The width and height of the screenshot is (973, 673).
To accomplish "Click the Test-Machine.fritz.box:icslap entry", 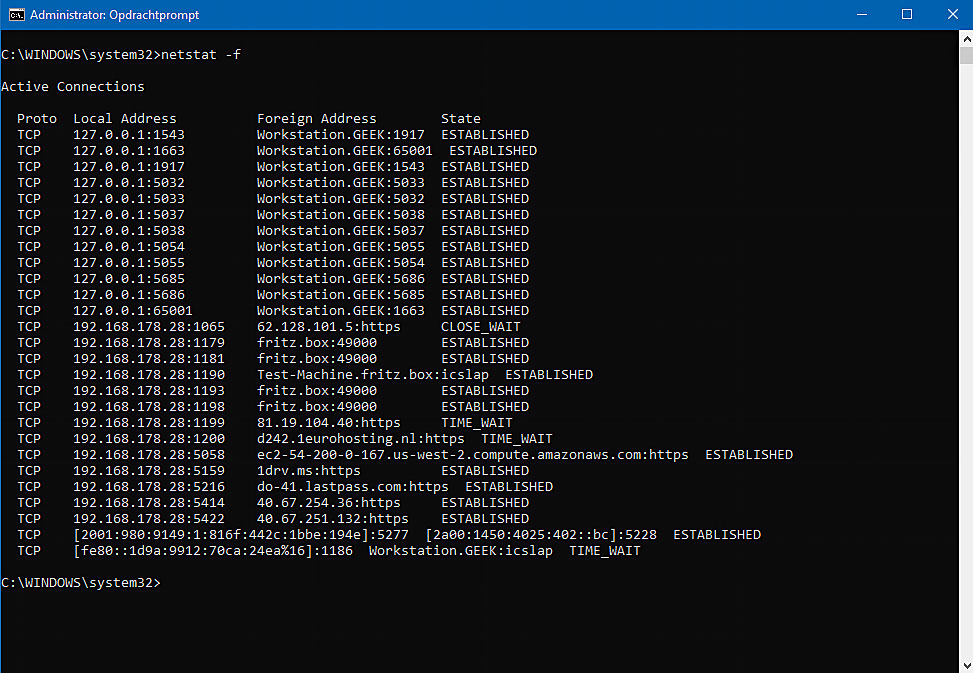I will coord(373,375).
